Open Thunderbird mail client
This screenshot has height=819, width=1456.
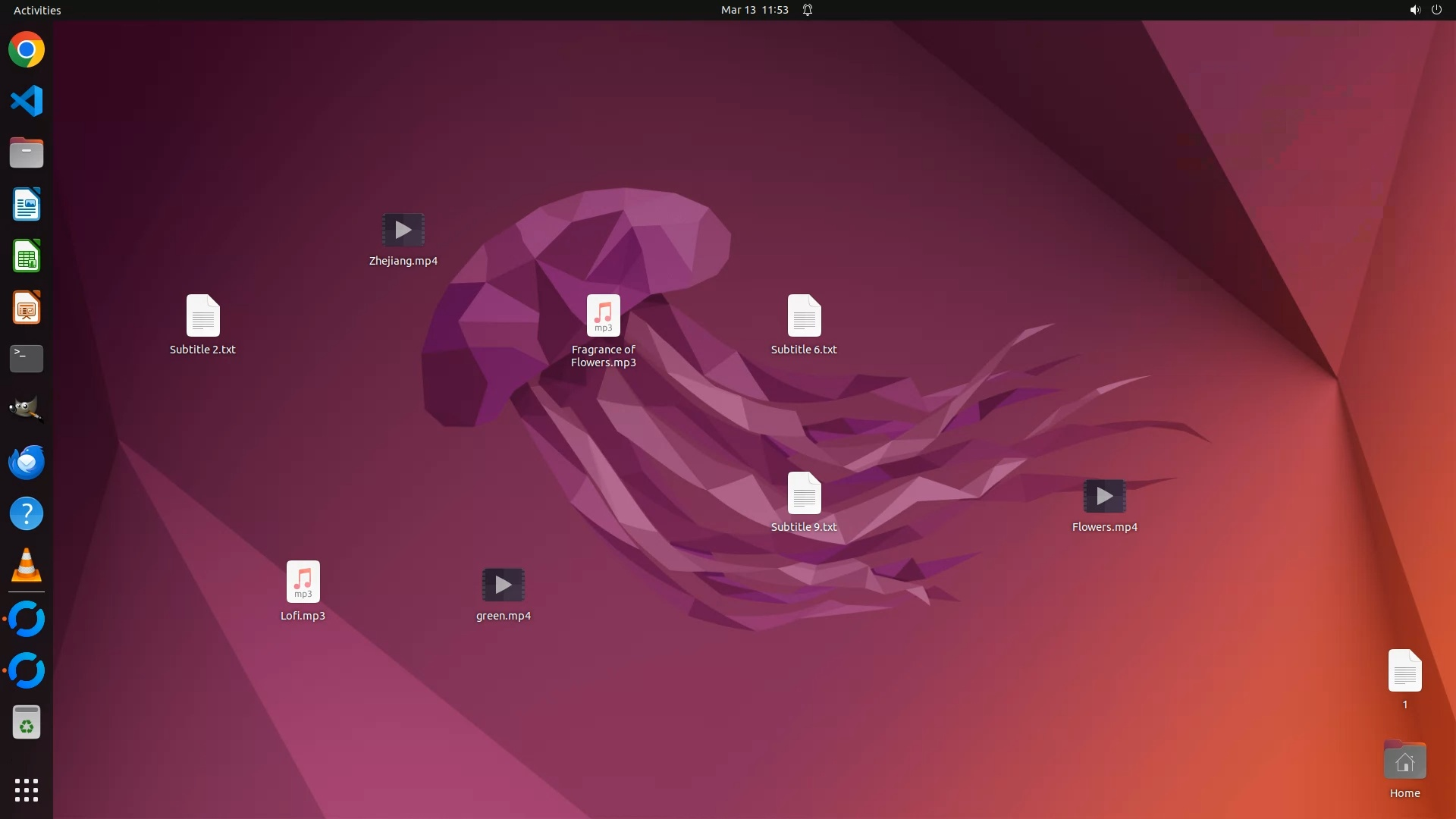27,462
